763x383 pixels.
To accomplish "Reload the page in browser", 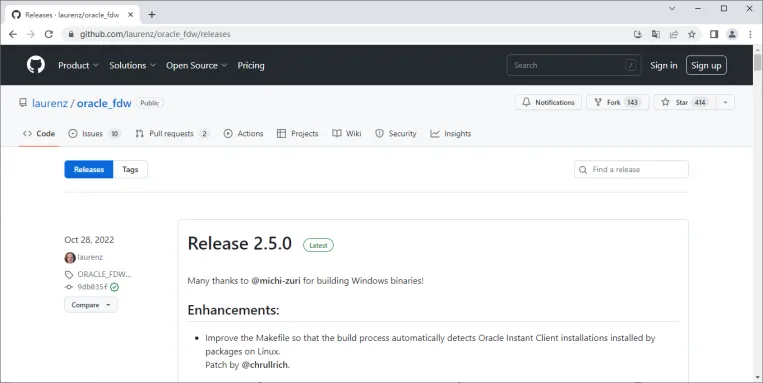I will pyautogui.click(x=49, y=34).
